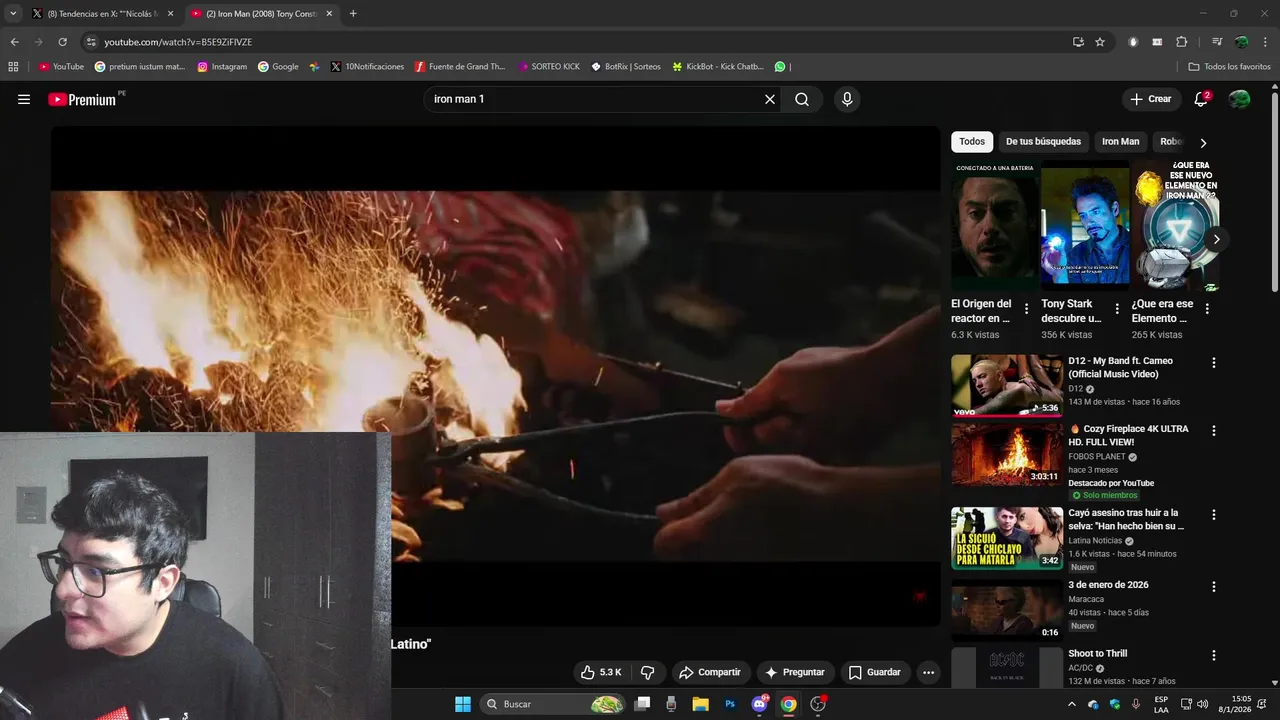Open El Origen del reactor short thumbnail

993,226
